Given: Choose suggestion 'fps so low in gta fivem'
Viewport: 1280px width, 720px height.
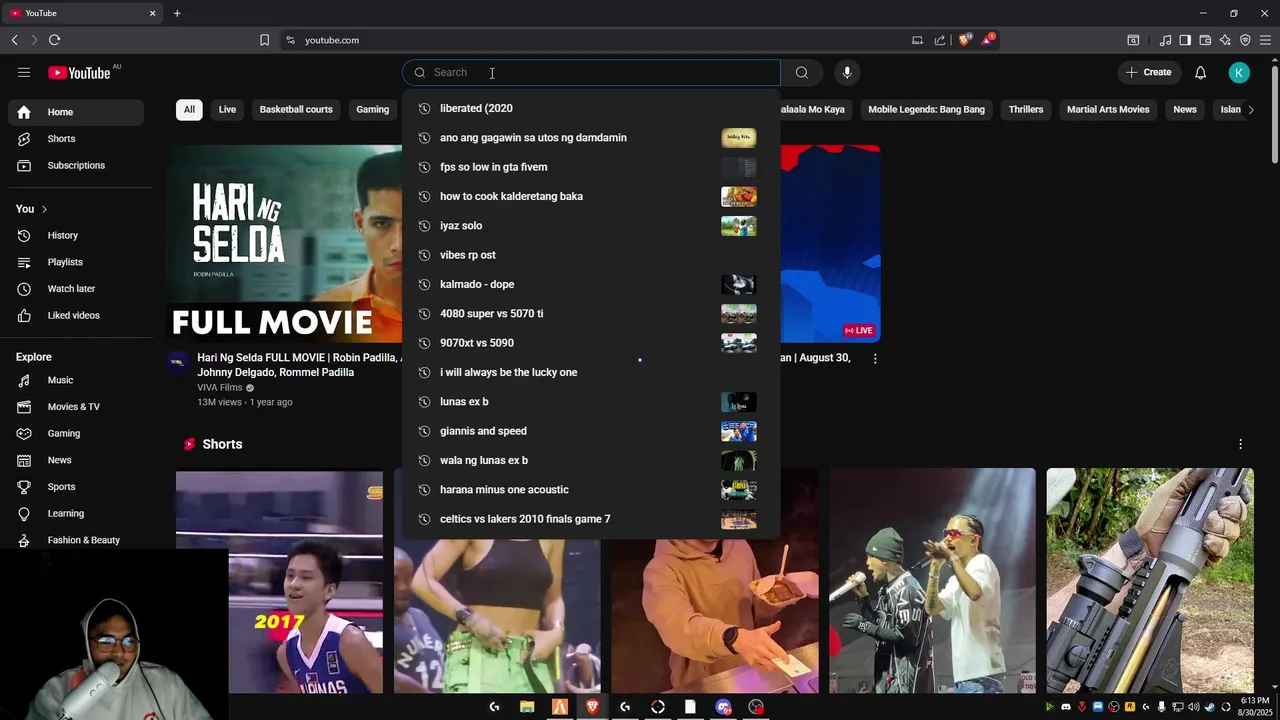Looking at the screenshot, I should point(591,167).
